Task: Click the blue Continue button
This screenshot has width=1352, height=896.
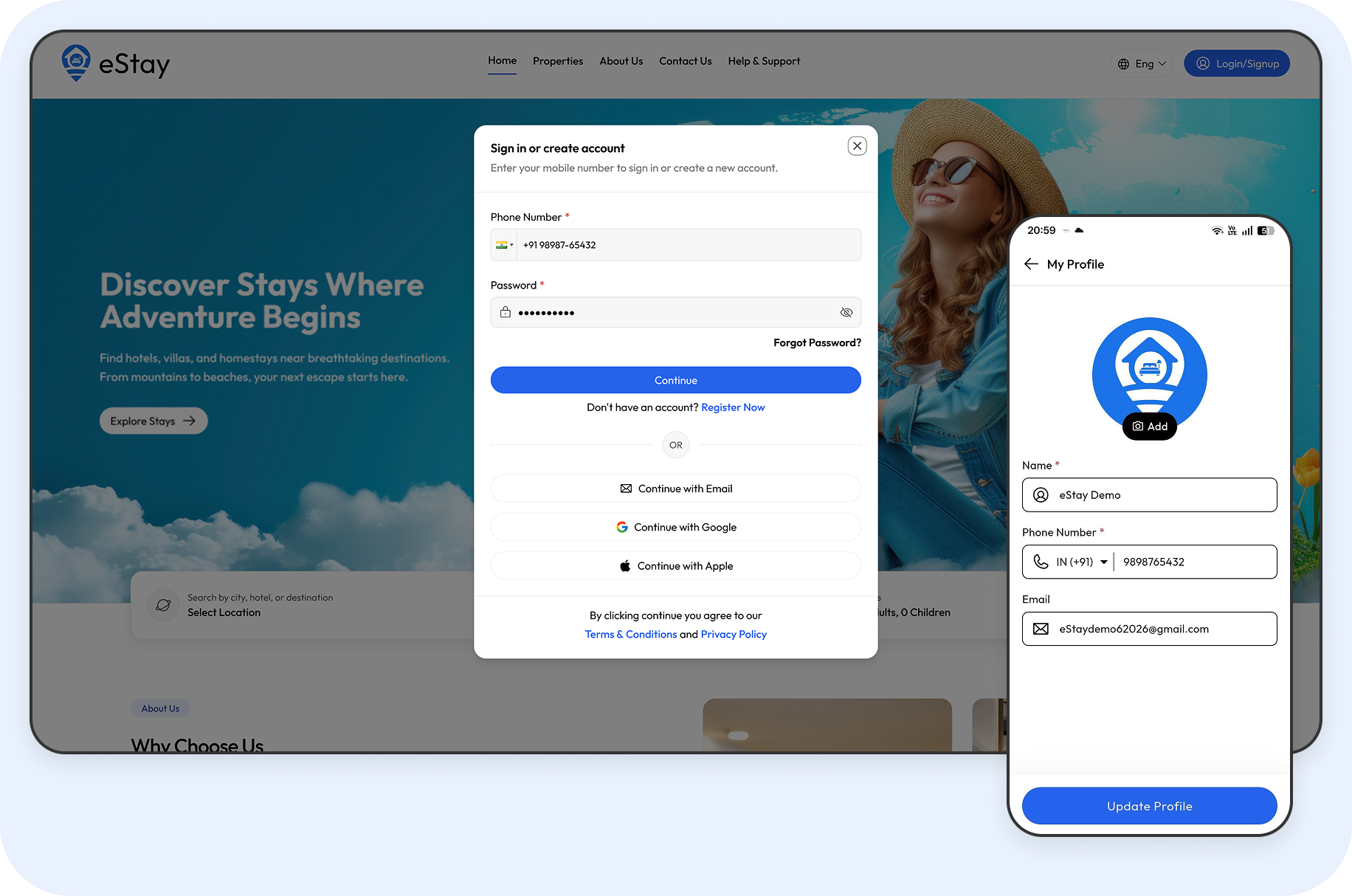Action: point(675,380)
